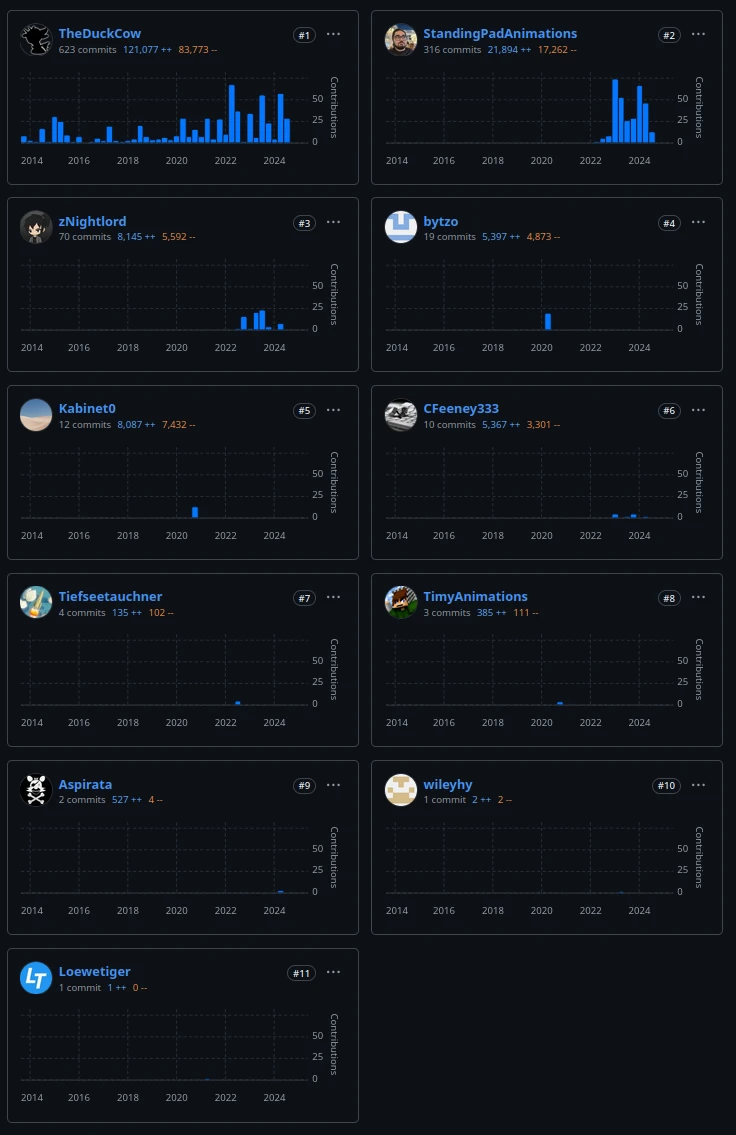Click the tallest 2022 bar in TheDuckCow's chart
This screenshot has width=736, height=1135.
click(x=232, y=113)
